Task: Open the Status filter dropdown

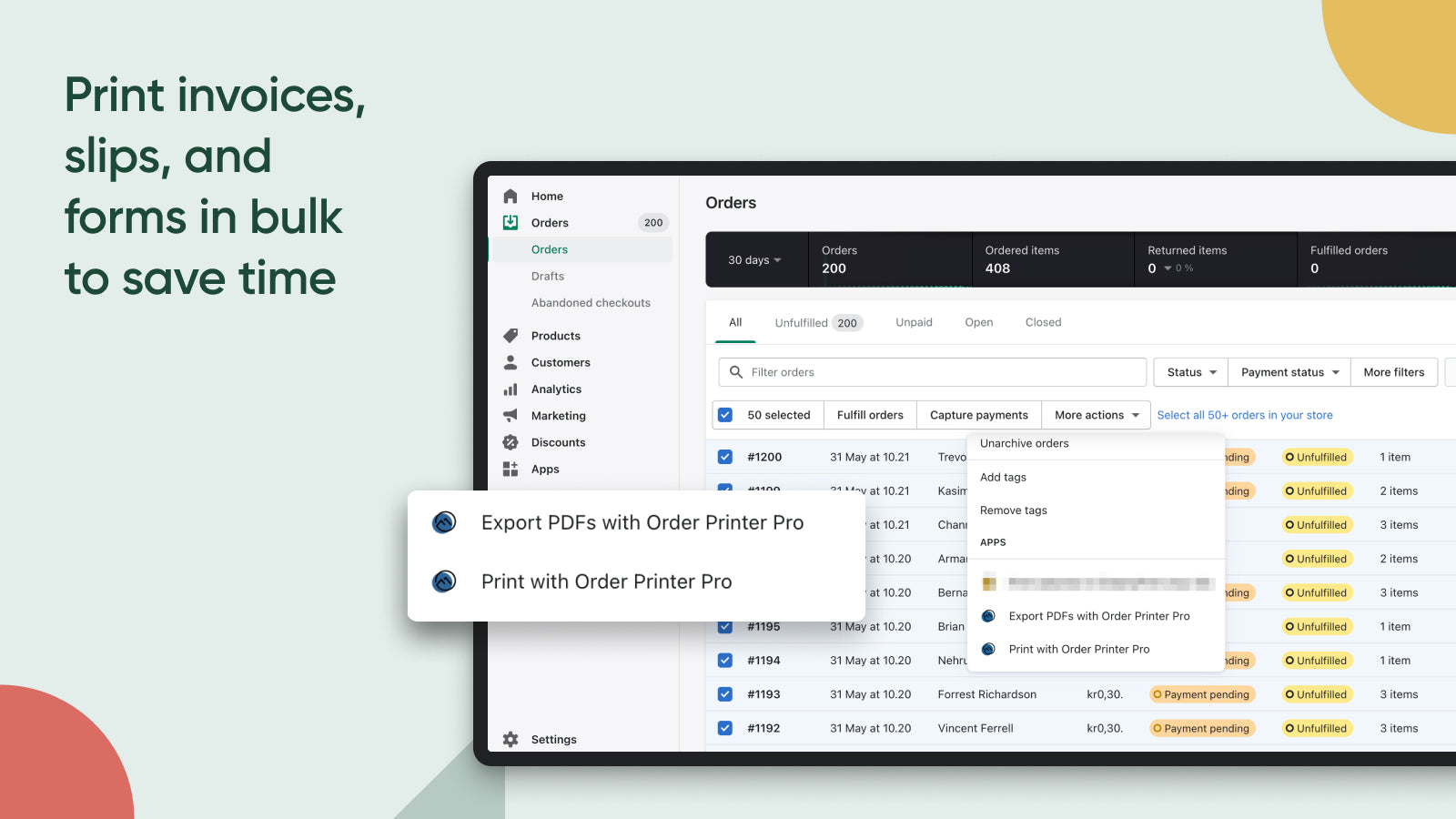Action: tap(1190, 372)
